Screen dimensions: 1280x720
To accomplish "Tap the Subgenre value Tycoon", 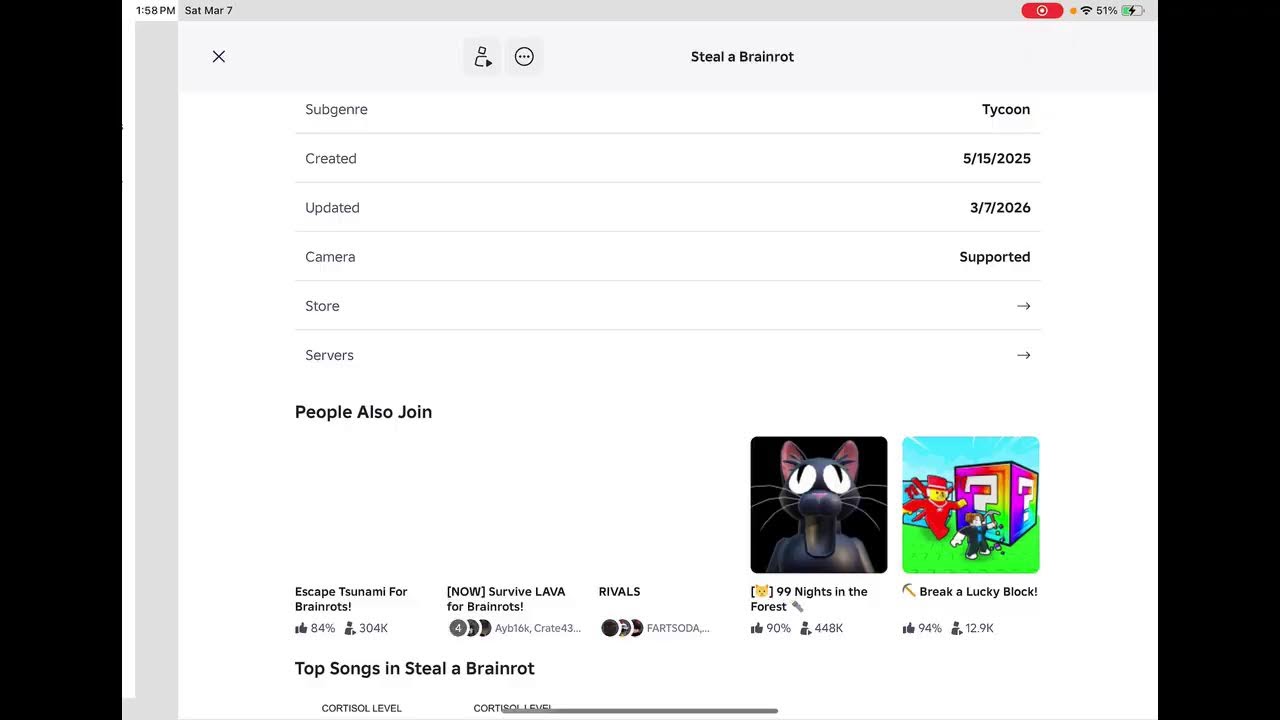I will tap(1006, 109).
